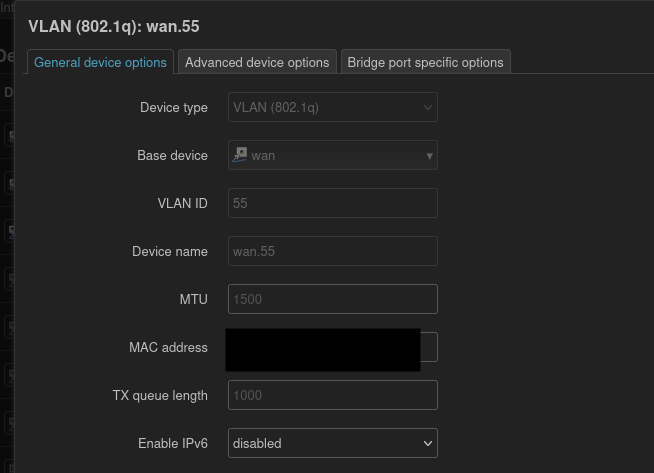Click the visible edge of MAC address field

pyautogui.click(x=429, y=347)
